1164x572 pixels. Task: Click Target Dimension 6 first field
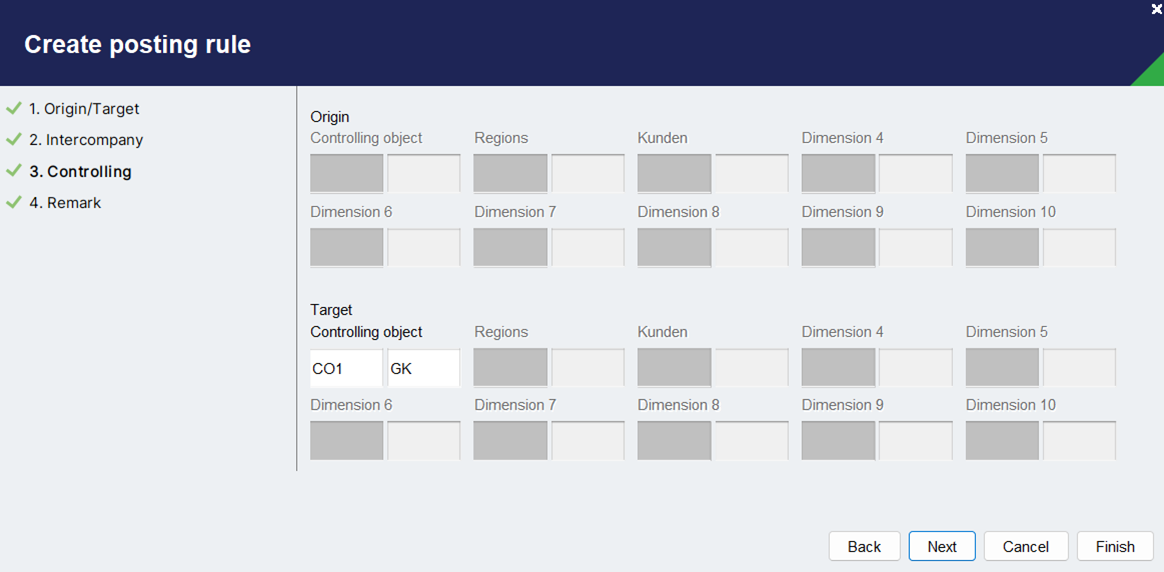[346, 441]
